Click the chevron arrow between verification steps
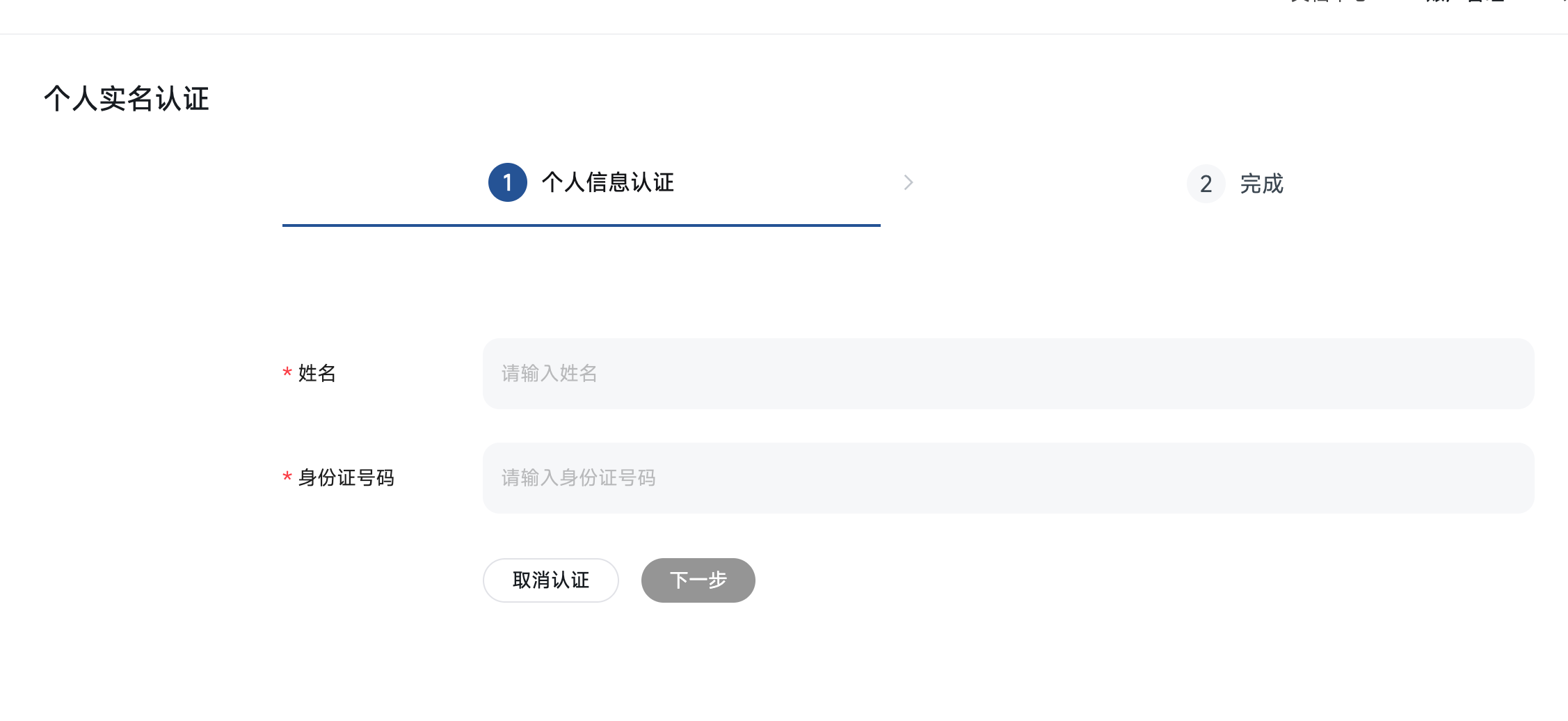Viewport: 1568px width, 721px height. (909, 182)
